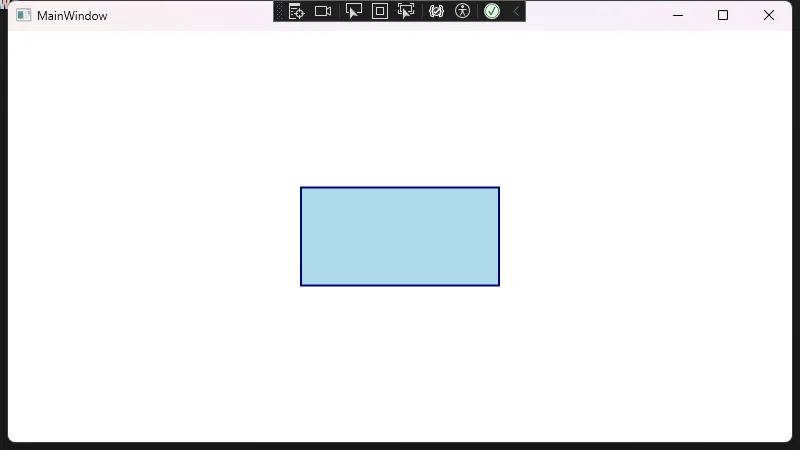
Task: Click the XAML Live Preview camera icon
Action: point(323,11)
